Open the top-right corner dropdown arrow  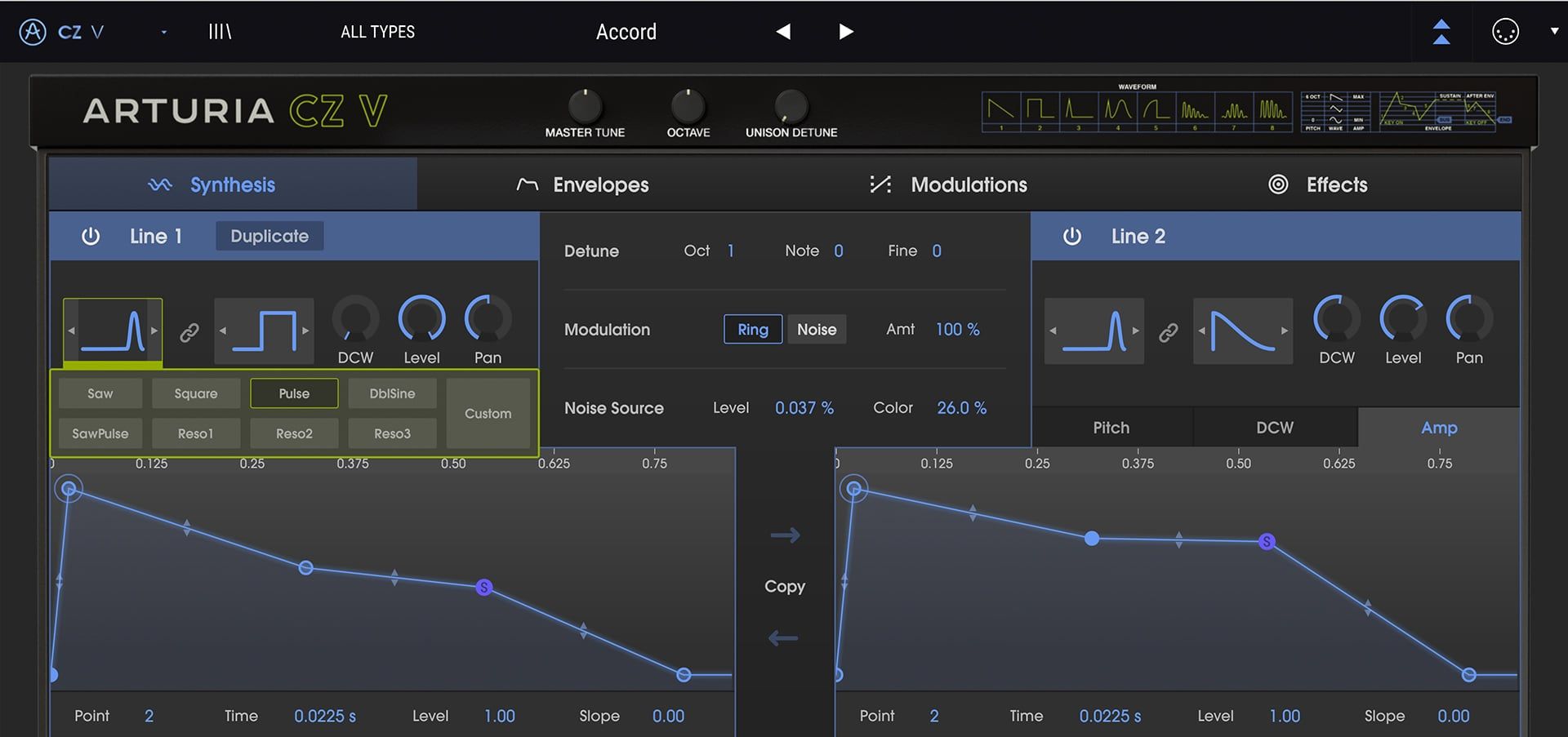click(x=1553, y=32)
